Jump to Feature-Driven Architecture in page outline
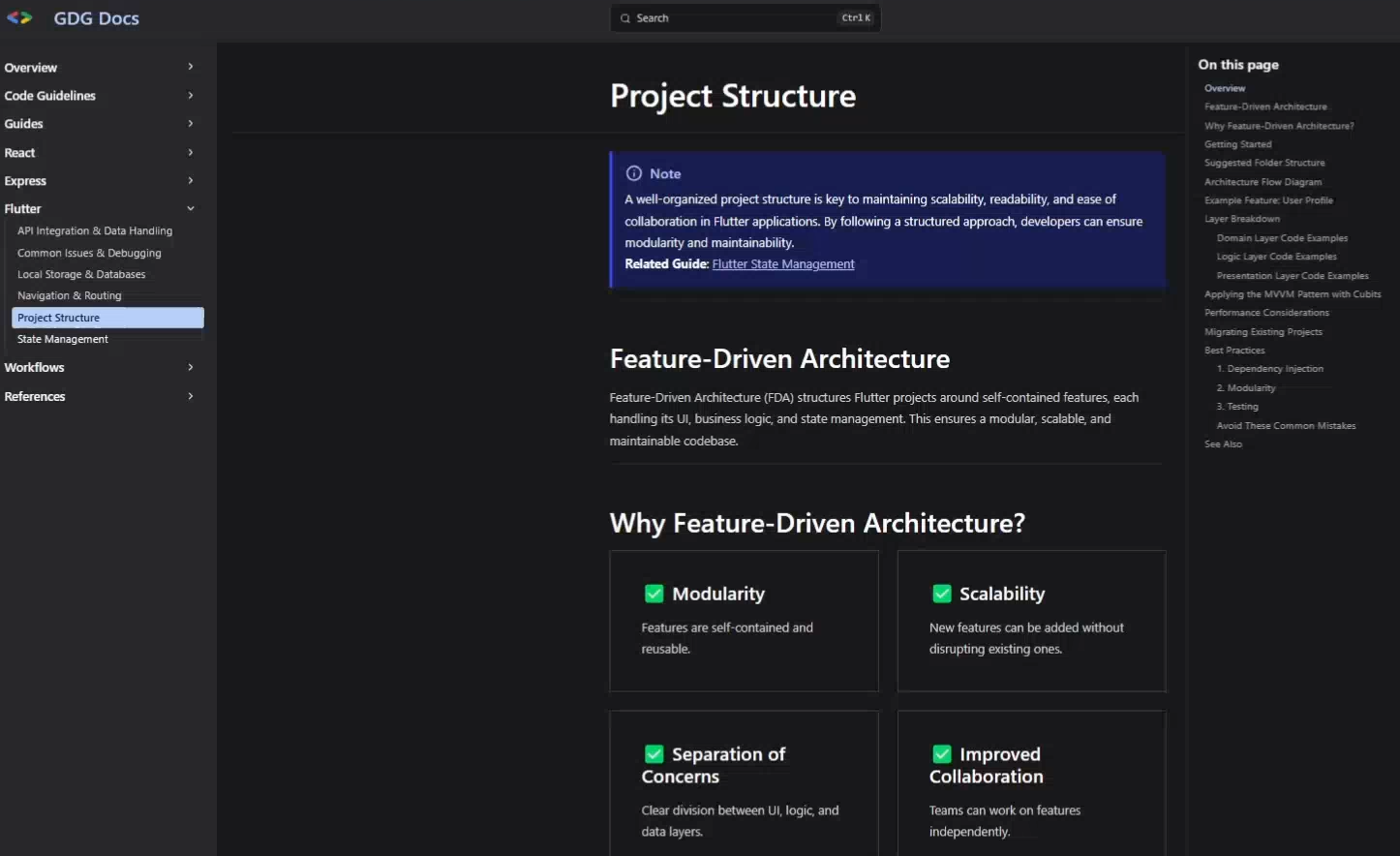1400x856 pixels. coord(1265,107)
